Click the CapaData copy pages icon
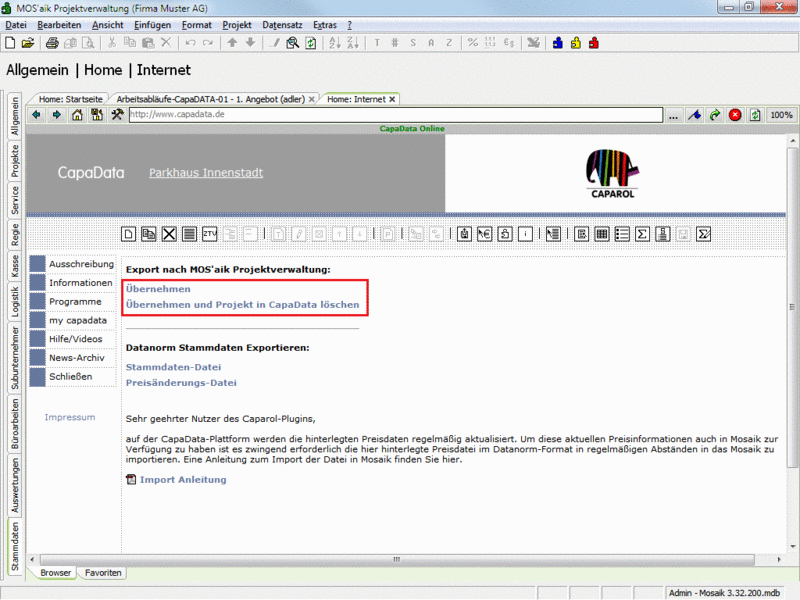This screenshot has width=800, height=600. (148, 234)
